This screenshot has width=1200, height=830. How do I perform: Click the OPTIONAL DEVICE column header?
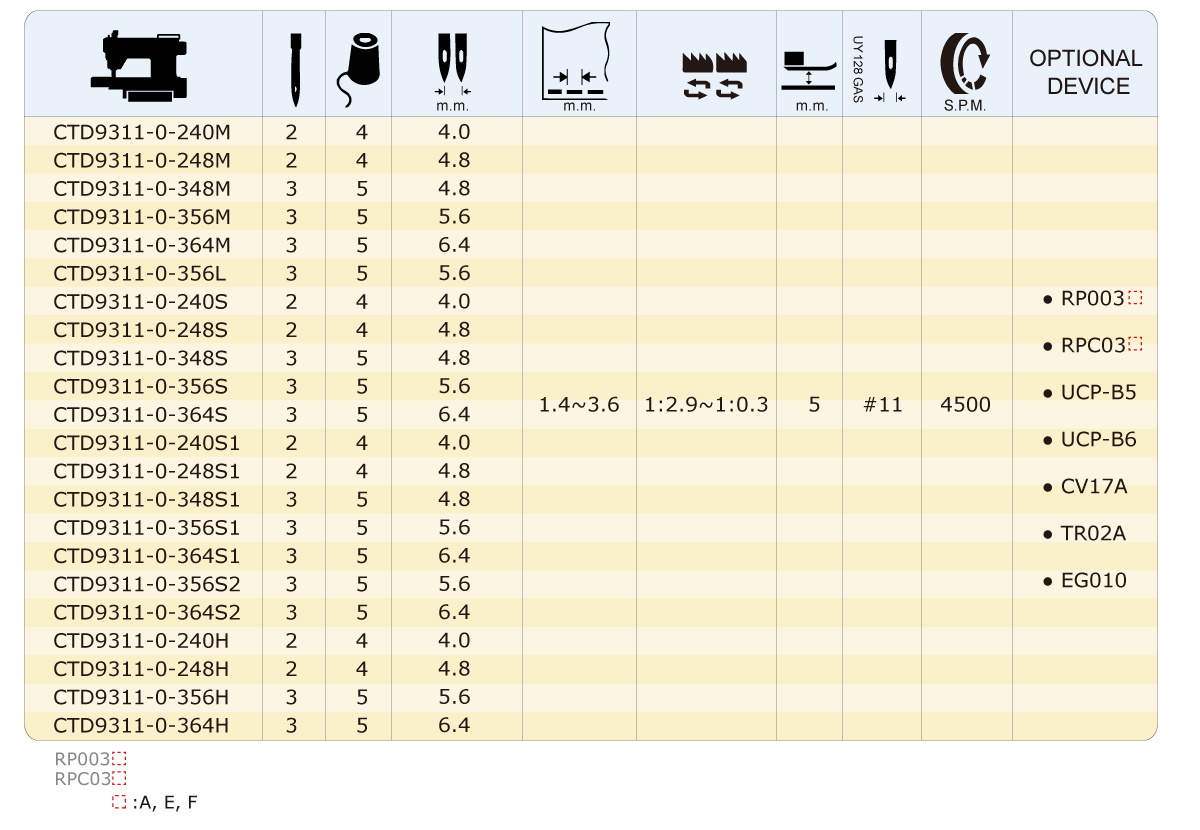coord(1085,72)
